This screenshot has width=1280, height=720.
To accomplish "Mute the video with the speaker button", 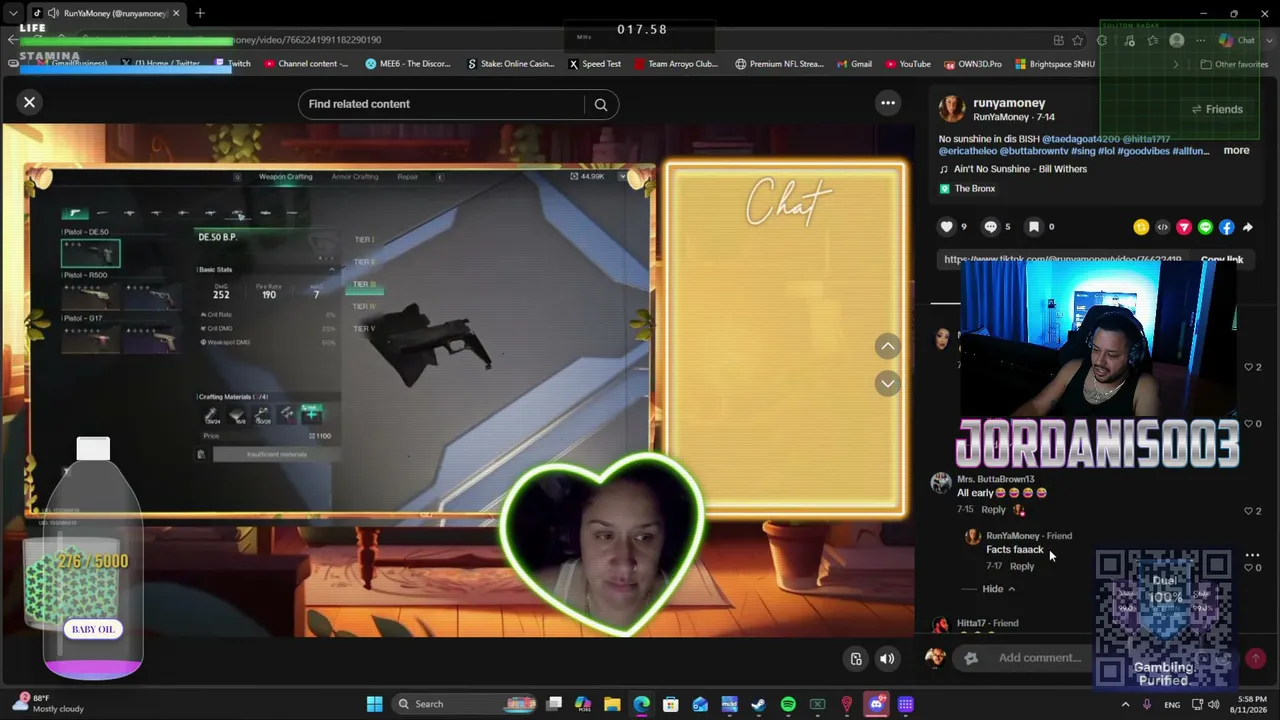I will coord(887,658).
